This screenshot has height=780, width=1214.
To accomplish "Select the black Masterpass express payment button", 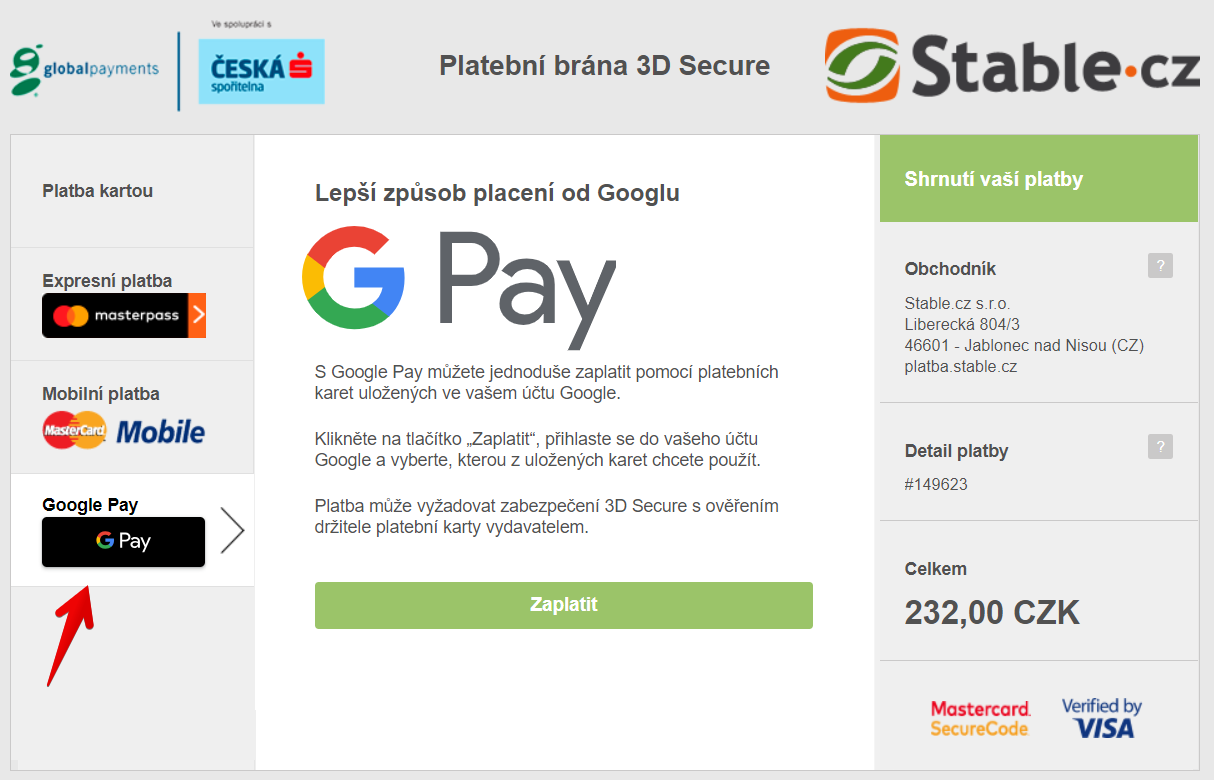I will click(124, 316).
